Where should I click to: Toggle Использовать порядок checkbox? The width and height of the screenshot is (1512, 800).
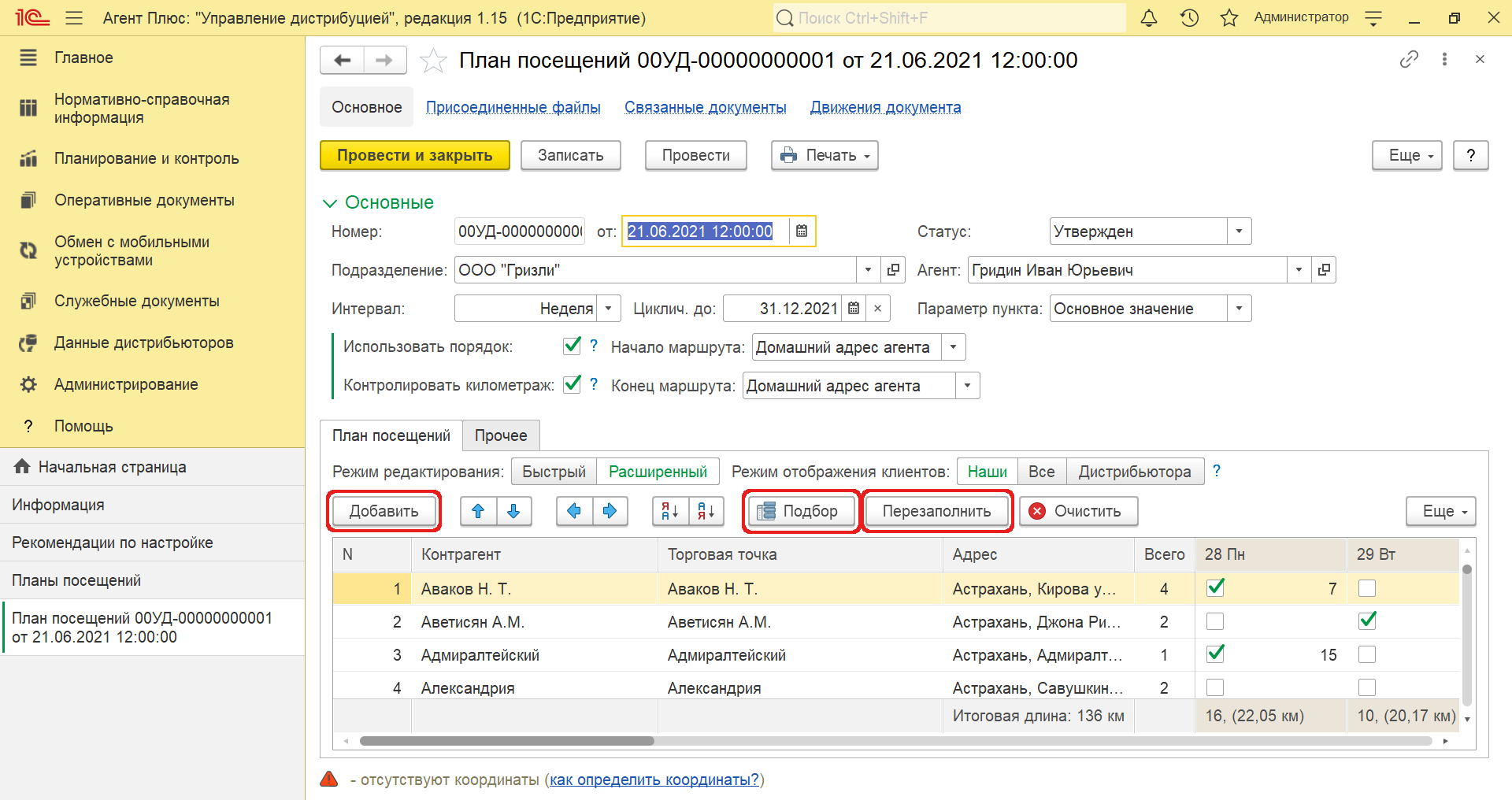(x=573, y=346)
